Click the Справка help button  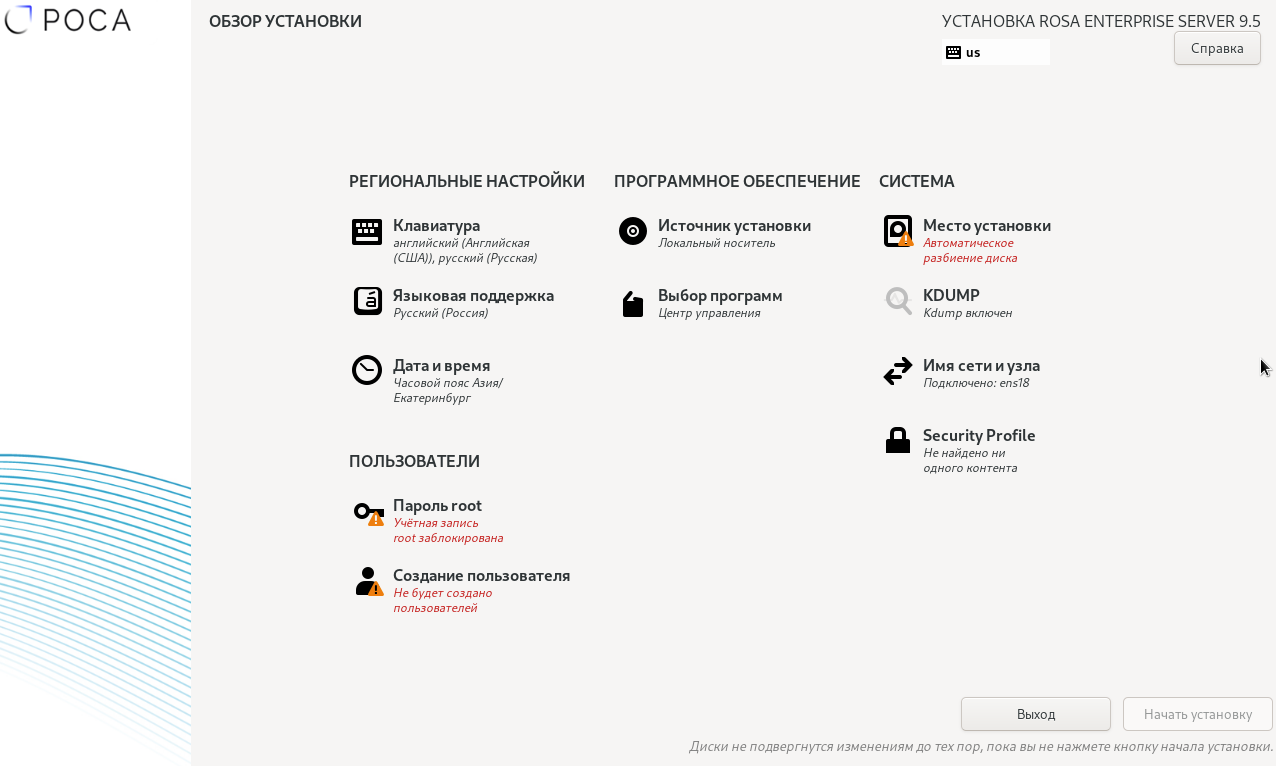tap(1217, 48)
